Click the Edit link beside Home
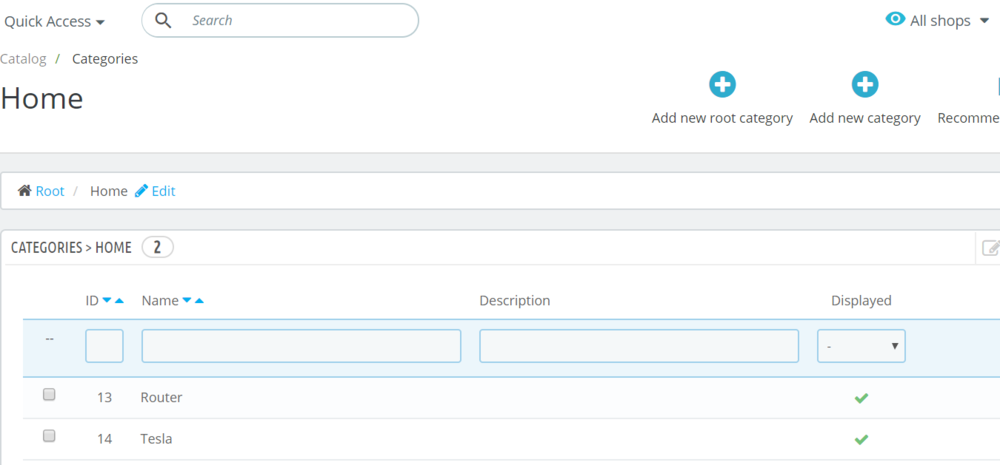Viewport: 1000px width, 465px height. (x=163, y=191)
